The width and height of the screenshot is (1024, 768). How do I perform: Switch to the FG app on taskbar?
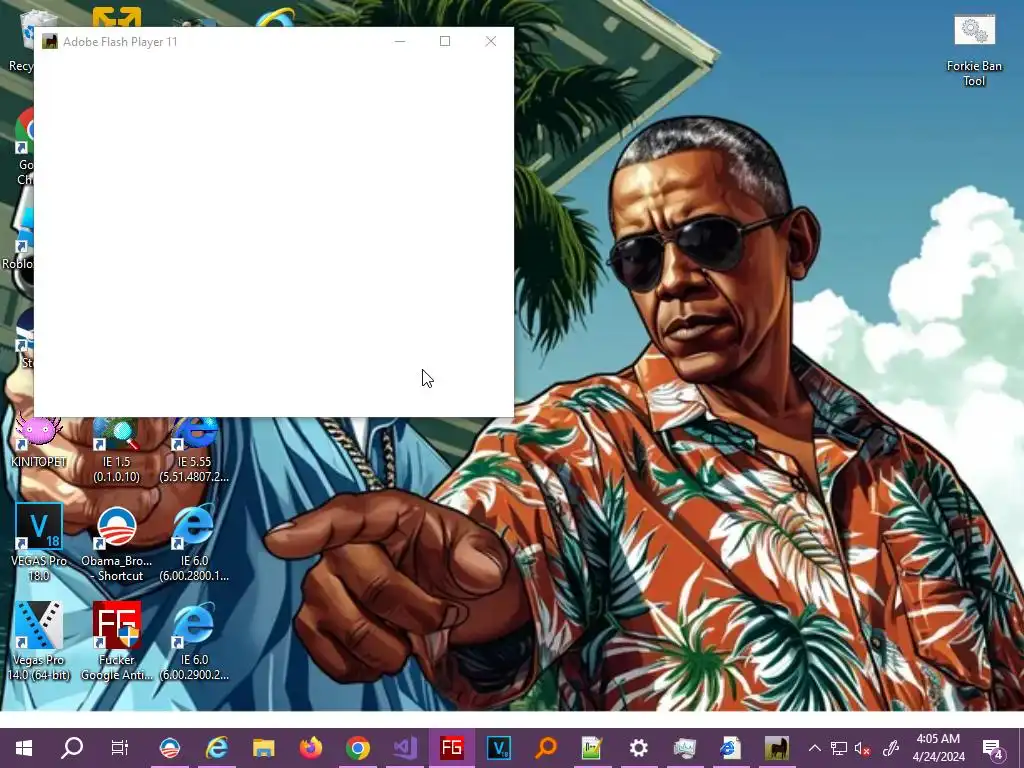click(x=452, y=748)
